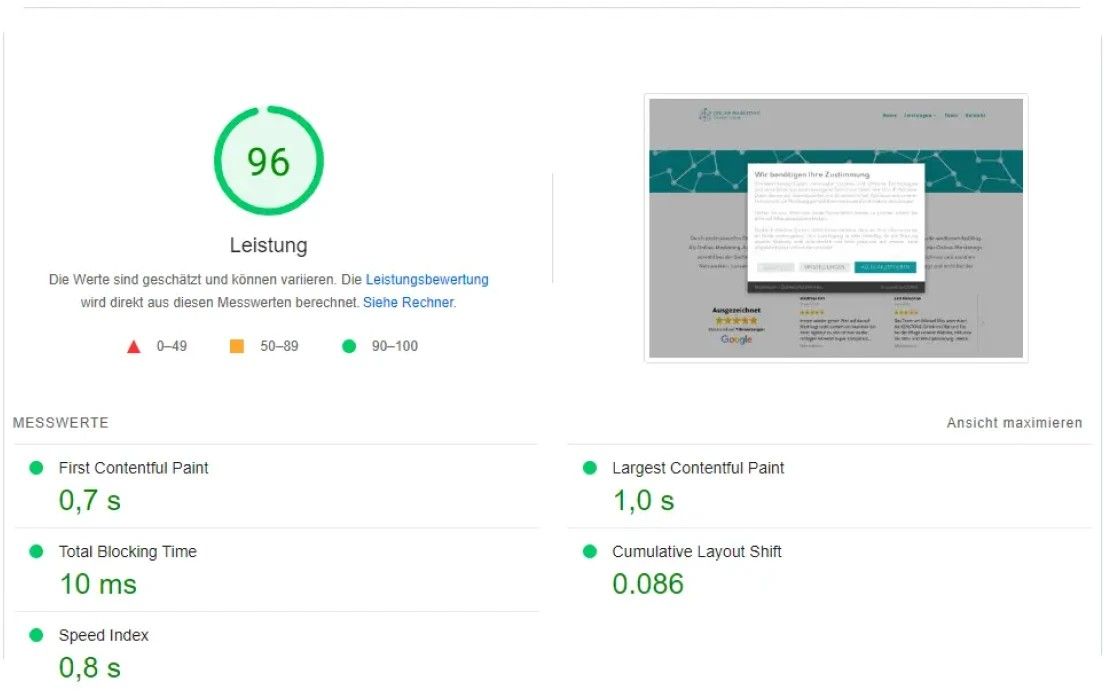Select the Largest Contentful Paint metric label
The width and height of the screenshot is (1104, 691).
[x=698, y=468]
